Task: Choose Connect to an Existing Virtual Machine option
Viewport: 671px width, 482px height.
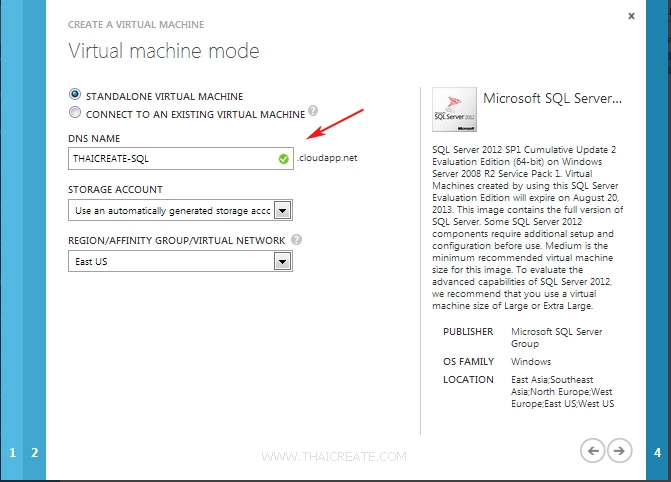Action: coord(74,112)
